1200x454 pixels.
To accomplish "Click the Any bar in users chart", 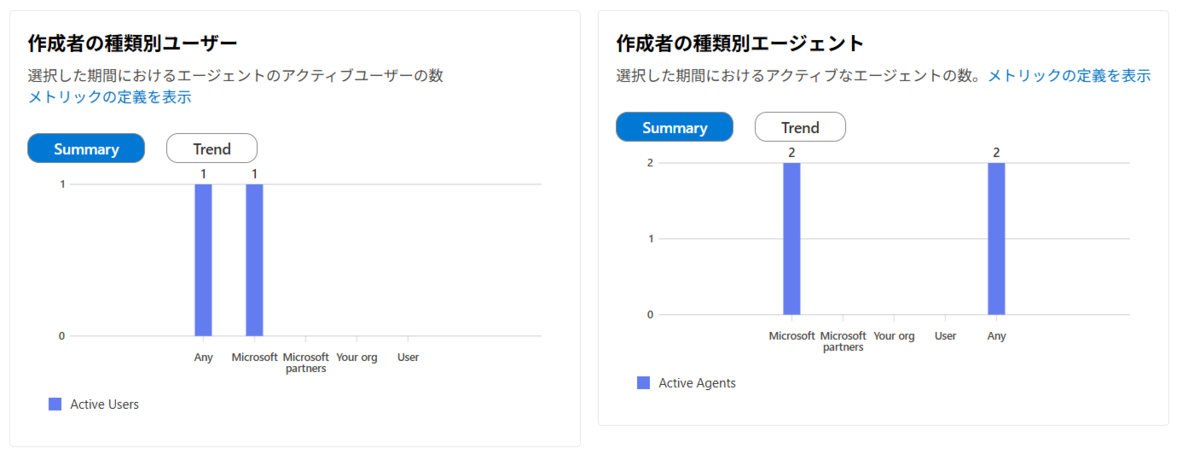I will pos(203,260).
